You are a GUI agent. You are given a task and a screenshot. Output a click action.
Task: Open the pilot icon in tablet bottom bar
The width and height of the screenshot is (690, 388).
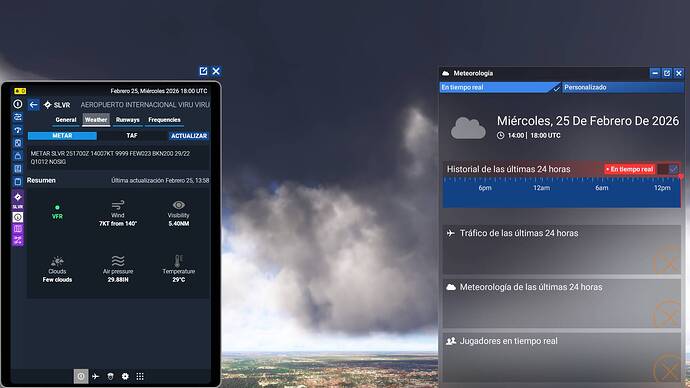pyautogui.click(x=110, y=376)
